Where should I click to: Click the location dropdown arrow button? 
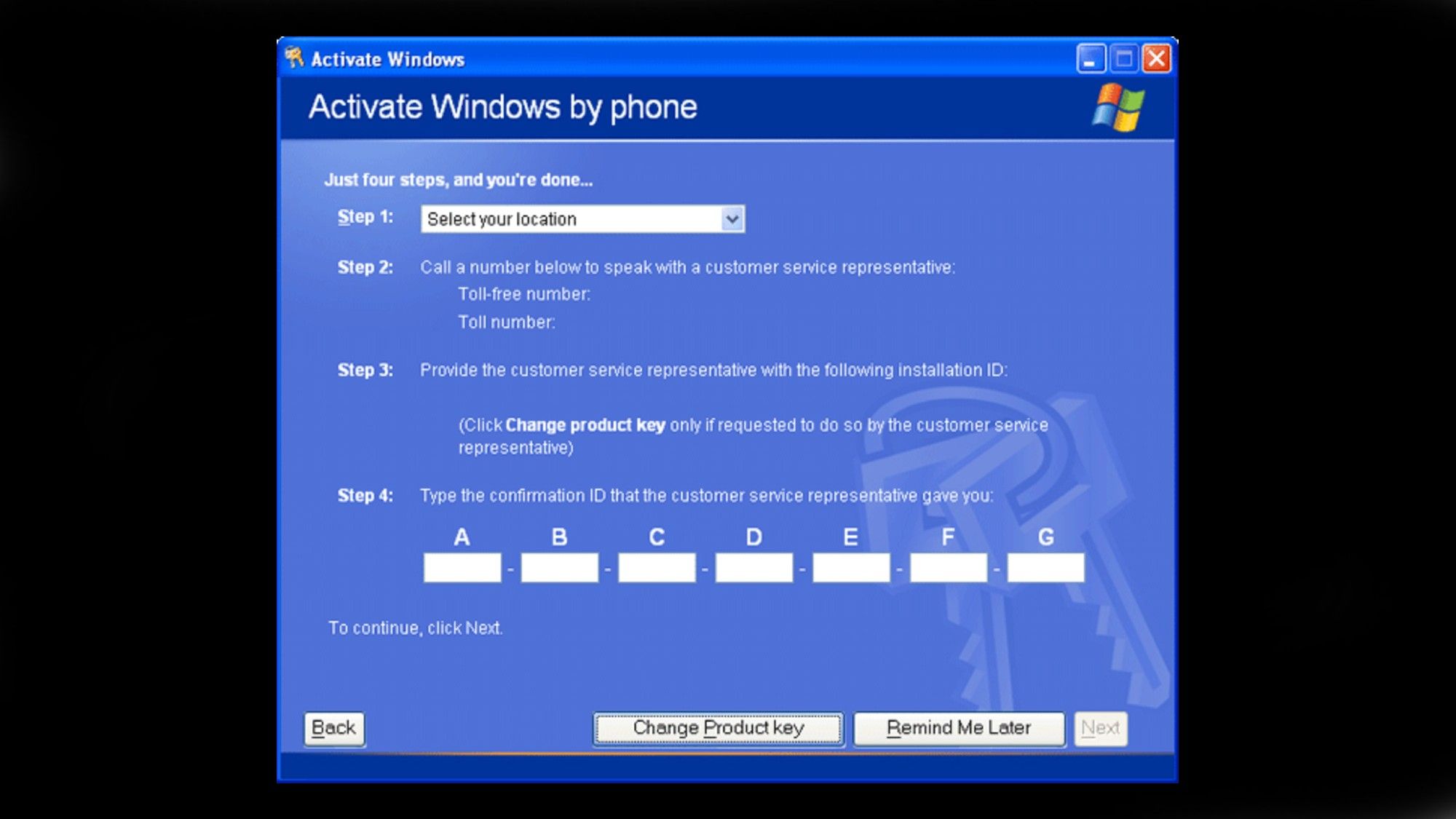point(732,219)
